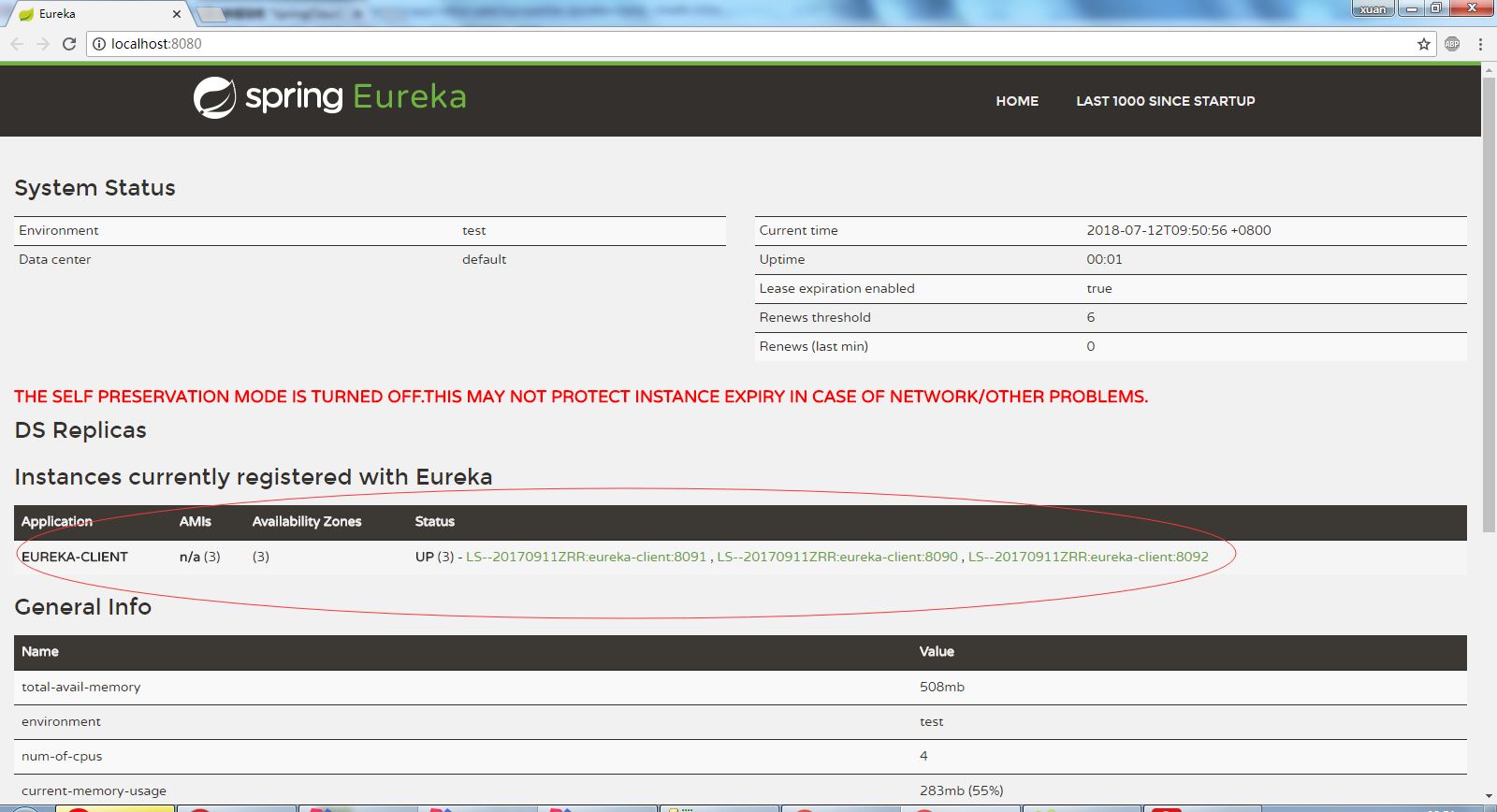Click the Current time value 2018-07-12T09:50:56
This screenshot has width=1497, height=812.
1179,230
